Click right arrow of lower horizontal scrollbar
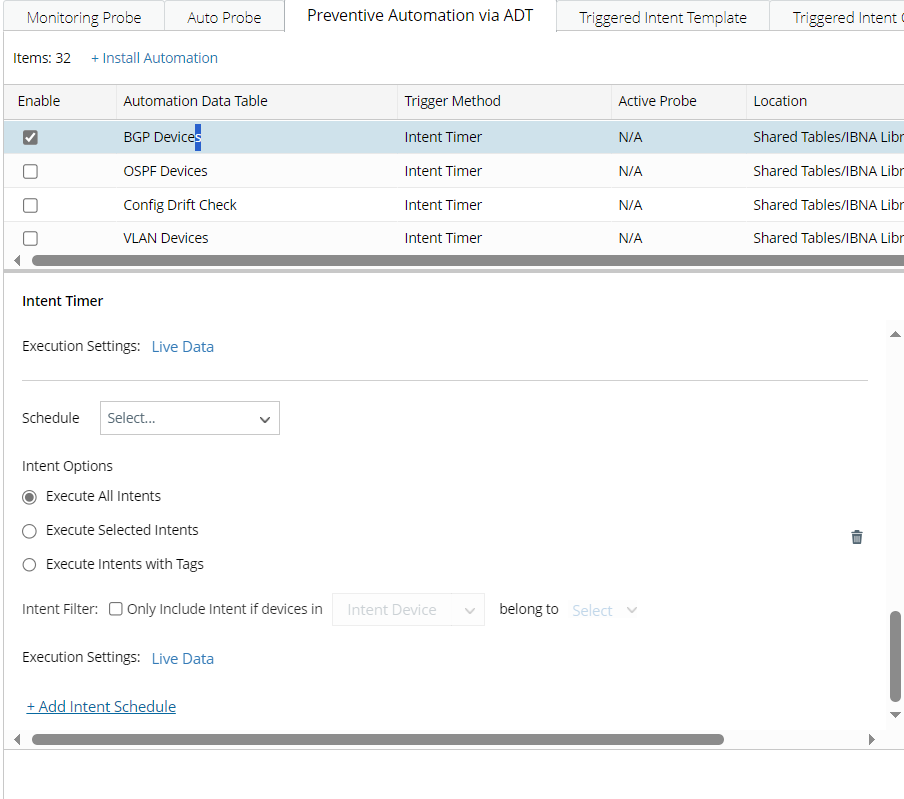 coord(871,740)
